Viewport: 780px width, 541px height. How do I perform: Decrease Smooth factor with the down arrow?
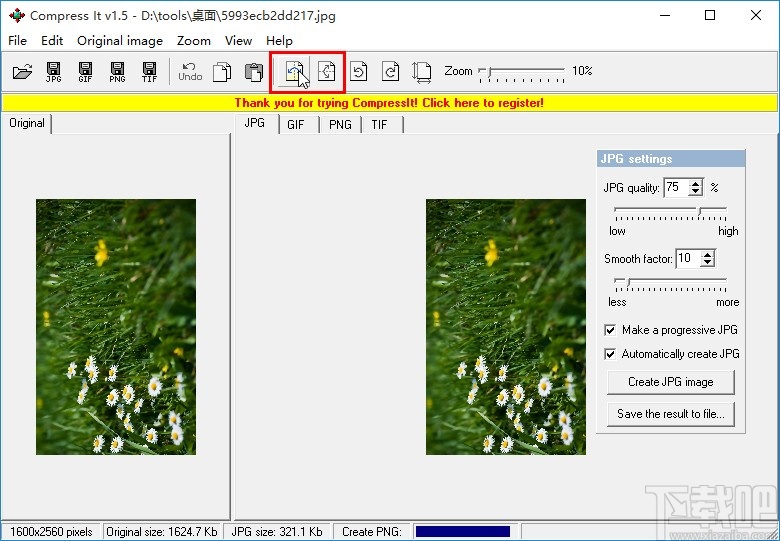708,263
